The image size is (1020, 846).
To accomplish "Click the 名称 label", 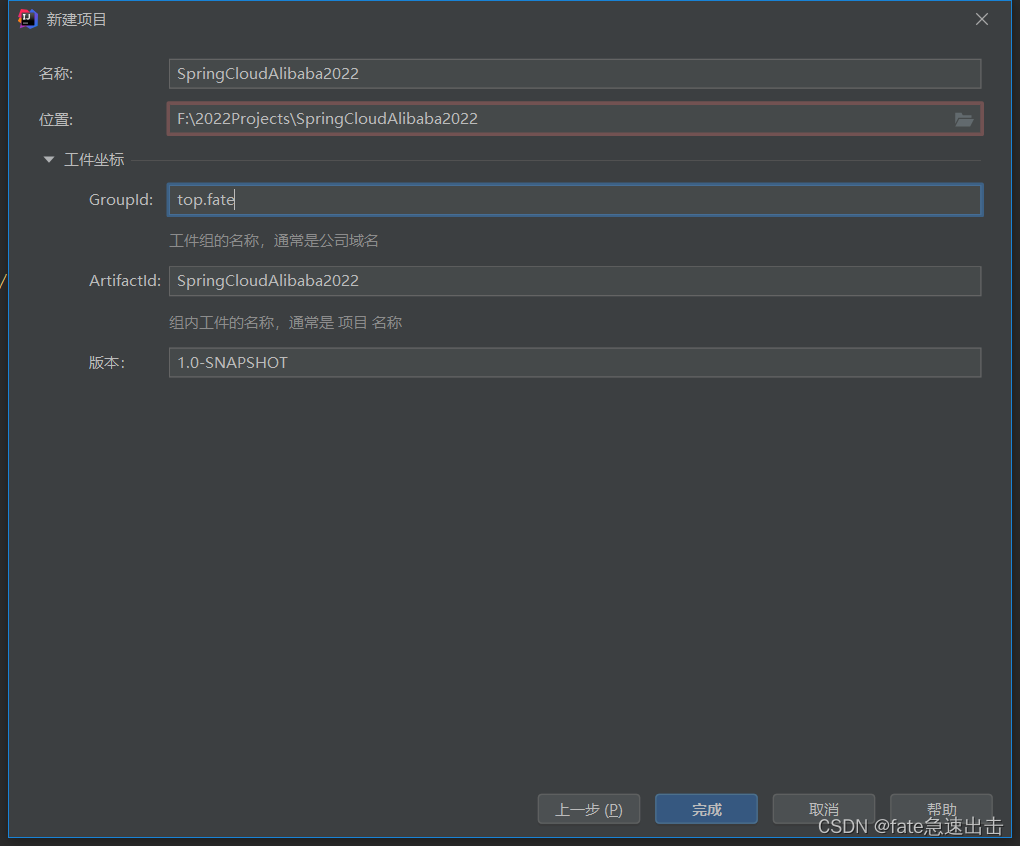I will click(x=56, y=74).
